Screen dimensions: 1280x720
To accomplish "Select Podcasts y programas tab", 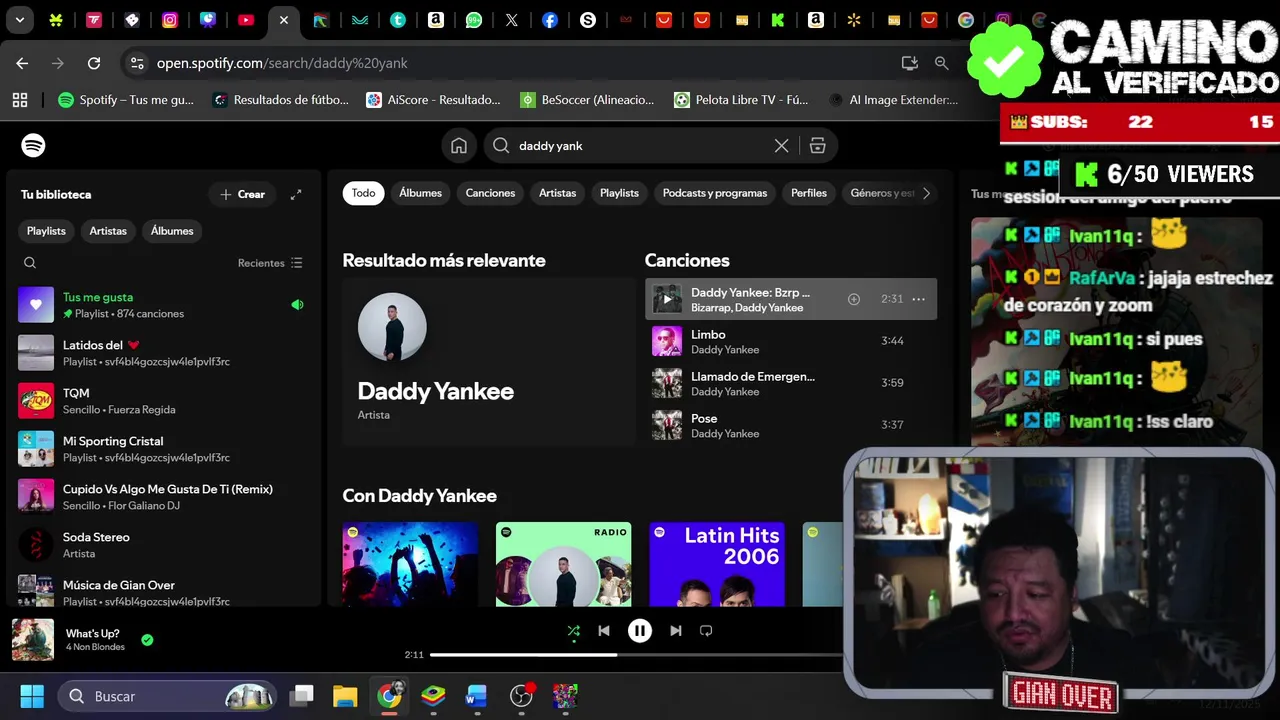I will pos(715,193).
